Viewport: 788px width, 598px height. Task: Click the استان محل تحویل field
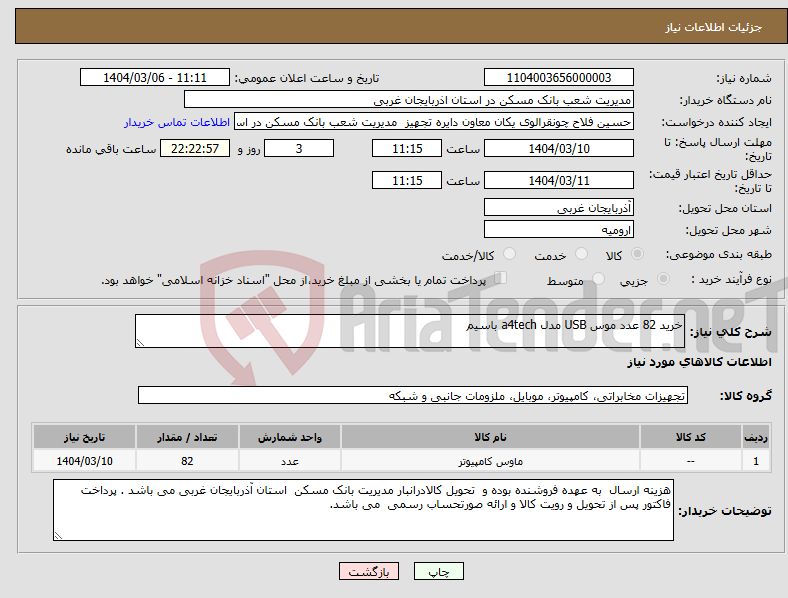[558, 207]
